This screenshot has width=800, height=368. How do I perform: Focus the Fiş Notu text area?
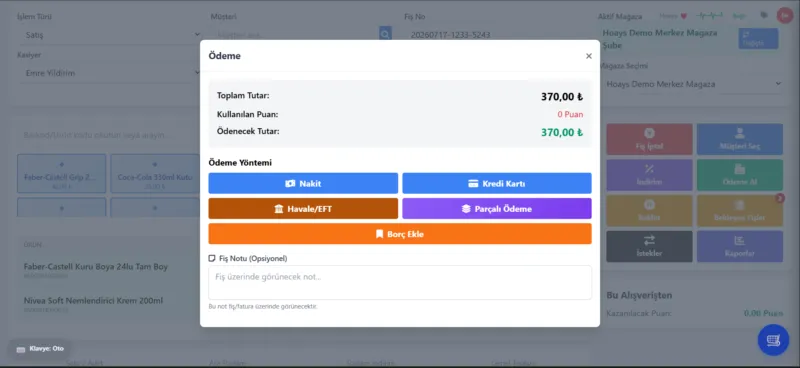point(400,282)
